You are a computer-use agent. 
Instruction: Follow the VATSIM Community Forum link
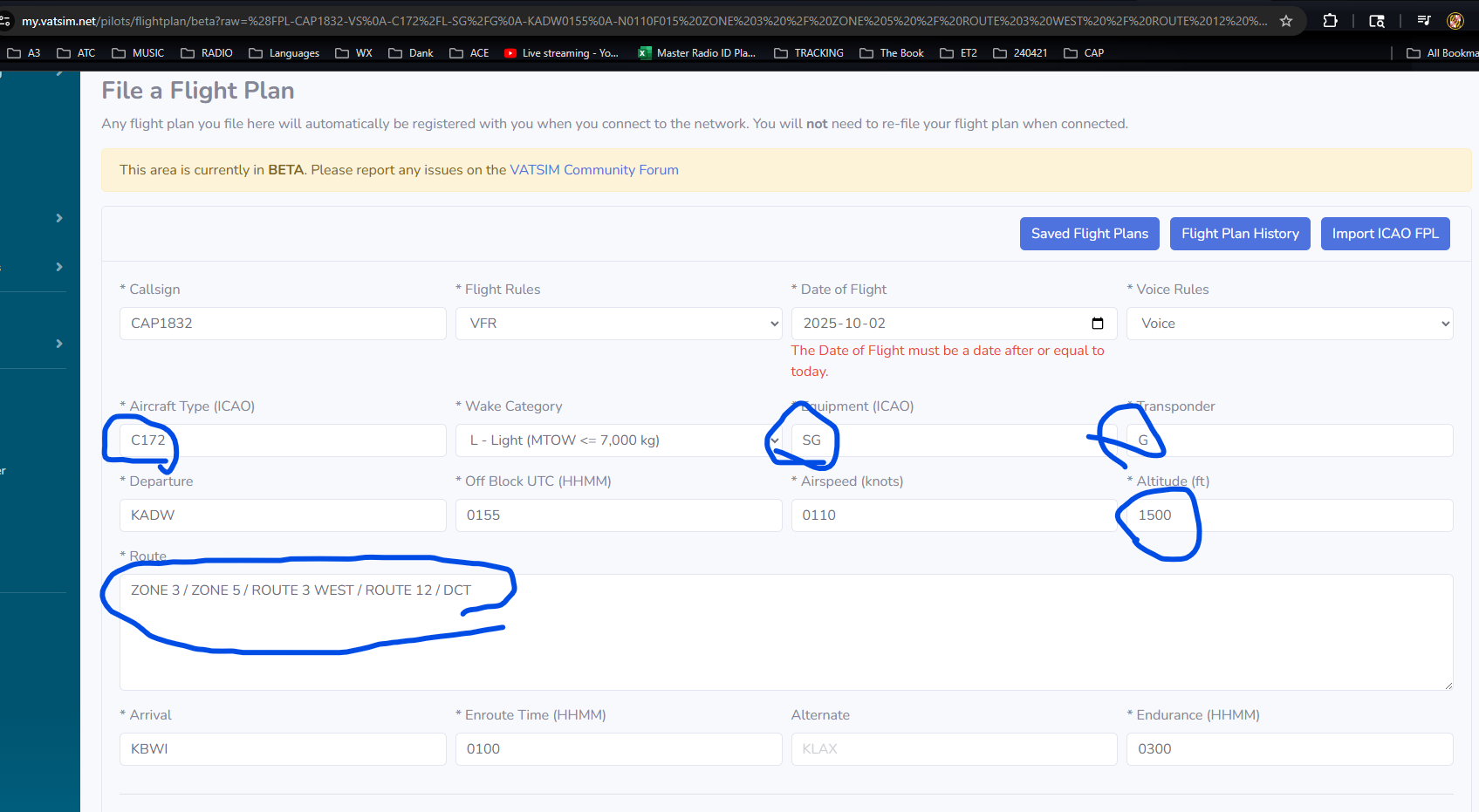[593, 170]
